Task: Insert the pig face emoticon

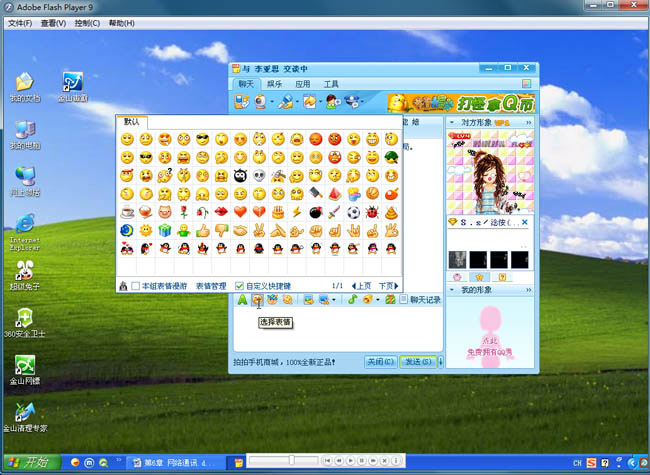Action: [x=165, y=212]
